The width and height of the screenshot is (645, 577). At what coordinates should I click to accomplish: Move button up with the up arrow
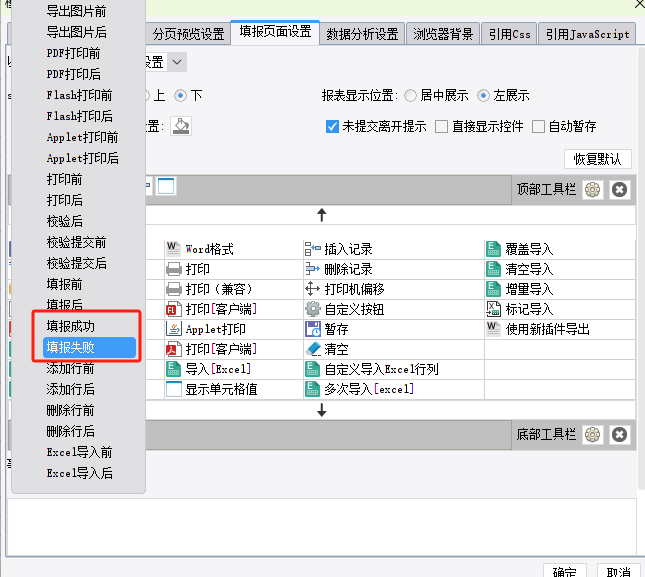click(x=322, y=215)
